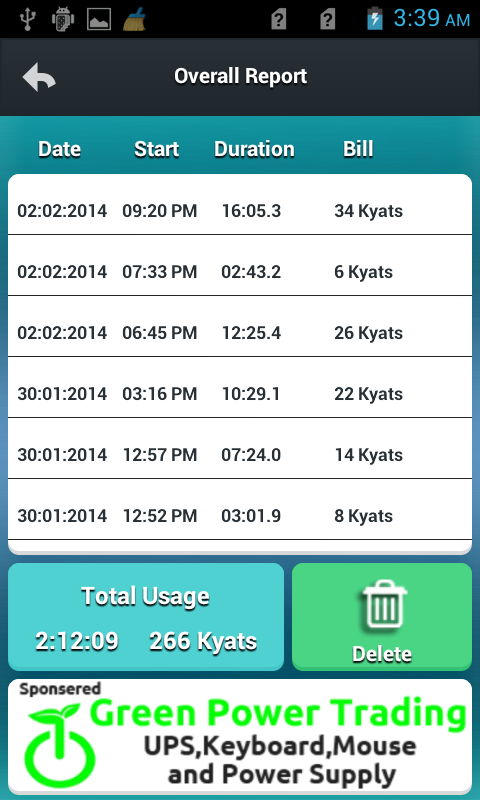Tap the Android debugging status icon

63,19
